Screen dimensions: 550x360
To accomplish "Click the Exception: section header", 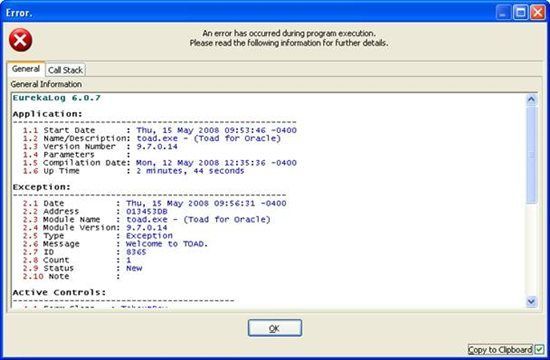I will point(41,187).
